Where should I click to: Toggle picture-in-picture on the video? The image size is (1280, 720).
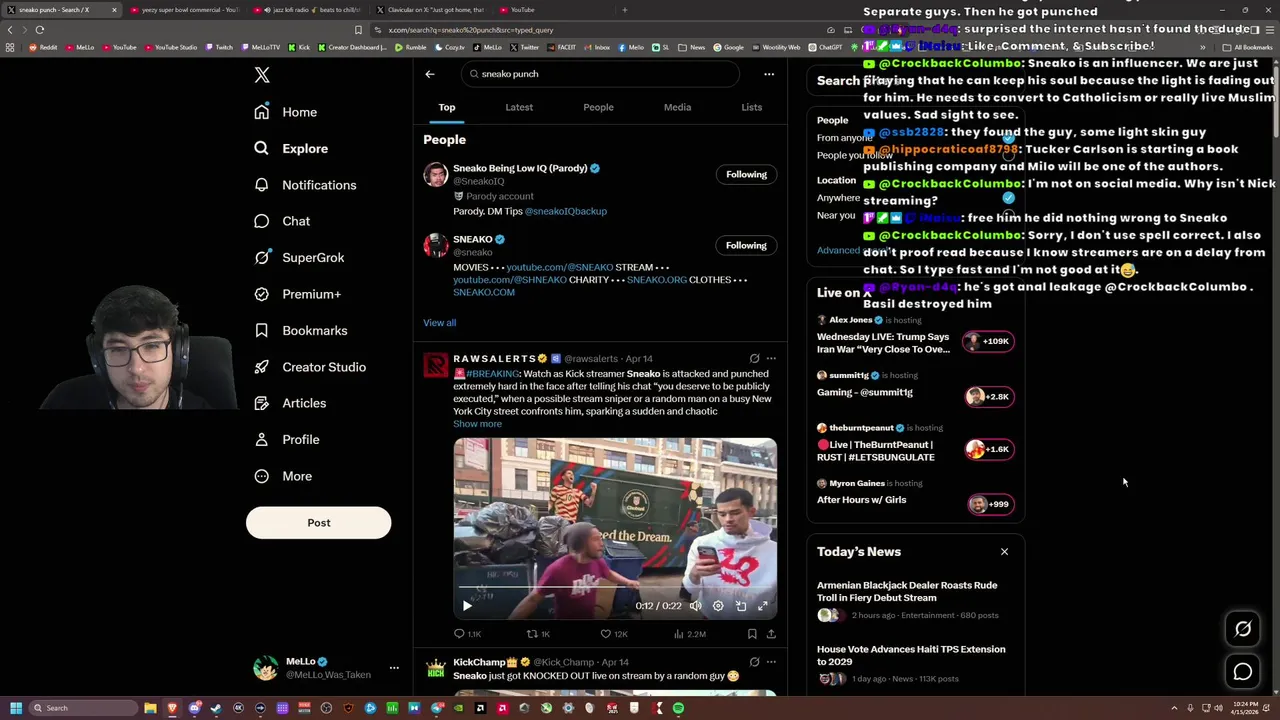pos(741,605)
